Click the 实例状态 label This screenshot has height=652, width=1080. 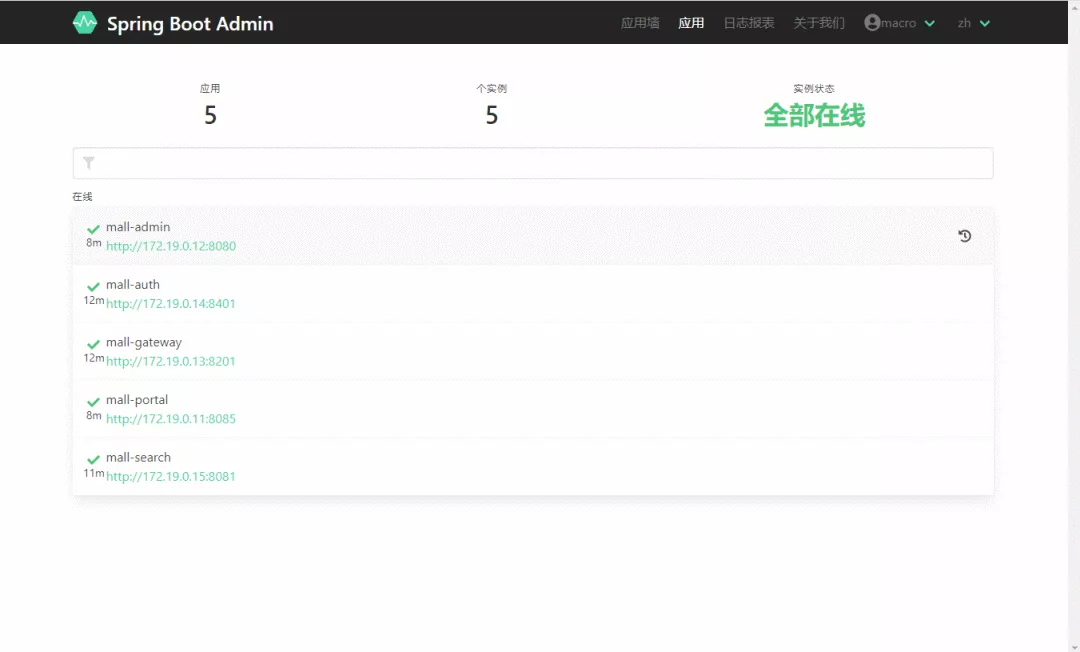coord(813,89)
